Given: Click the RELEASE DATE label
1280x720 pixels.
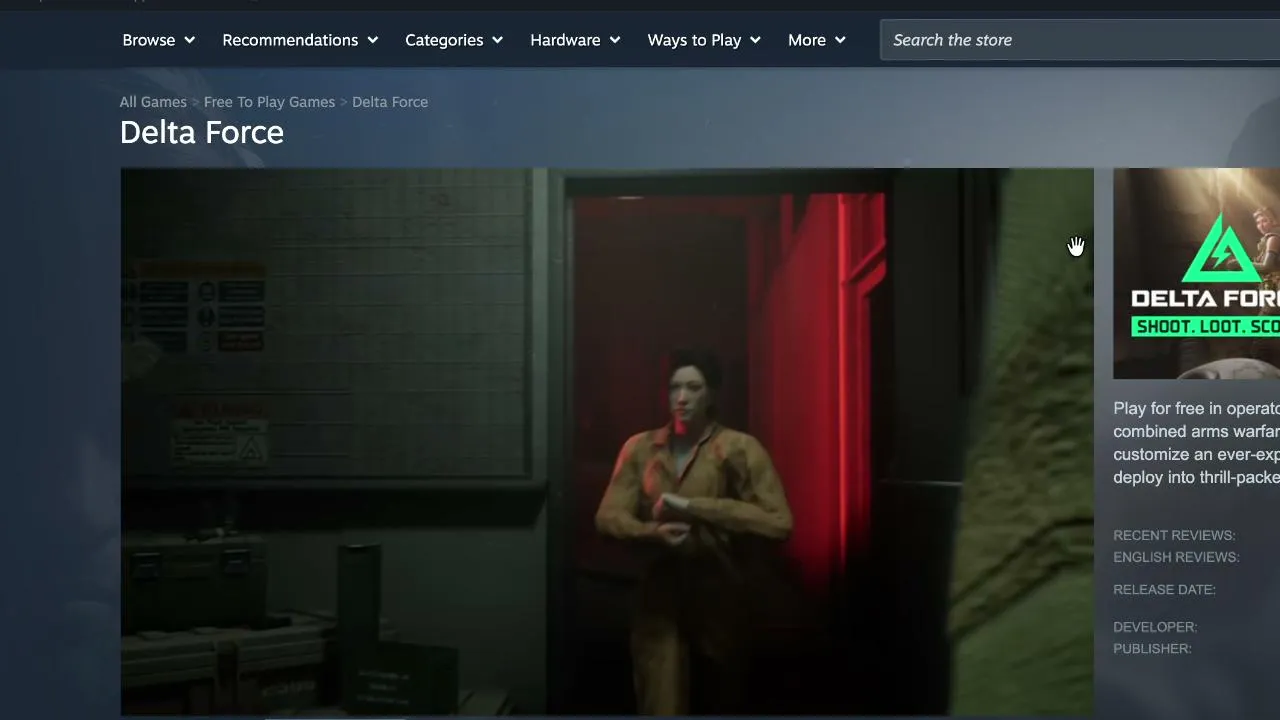Looking at the screenshot, I should pyautogui.click(x=1164, y=589).
